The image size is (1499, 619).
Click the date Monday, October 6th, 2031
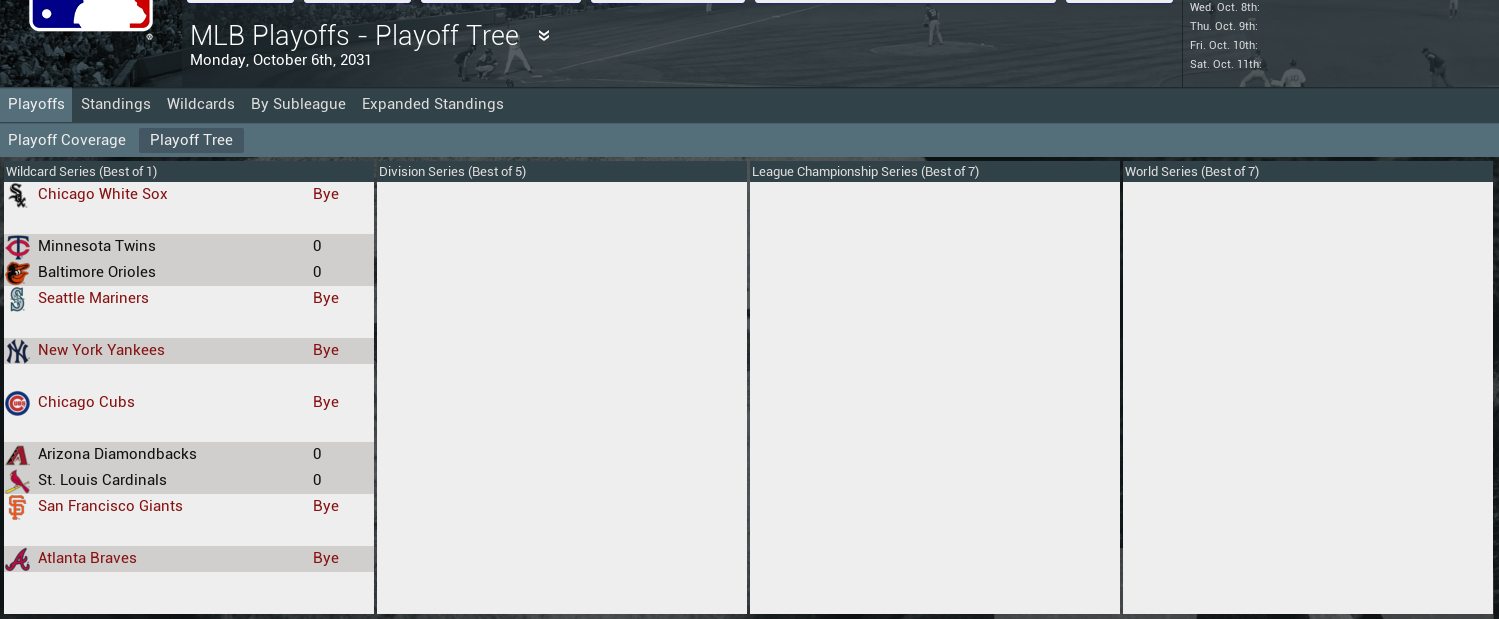281,60
